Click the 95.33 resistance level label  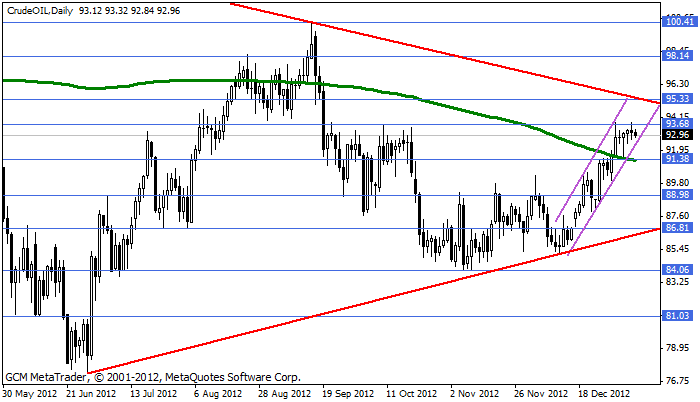(678, 99)
